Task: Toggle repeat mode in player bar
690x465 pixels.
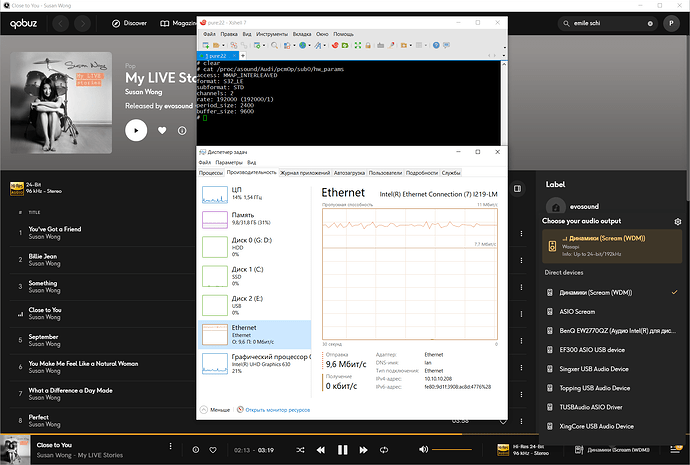Action: click(384, 450)
